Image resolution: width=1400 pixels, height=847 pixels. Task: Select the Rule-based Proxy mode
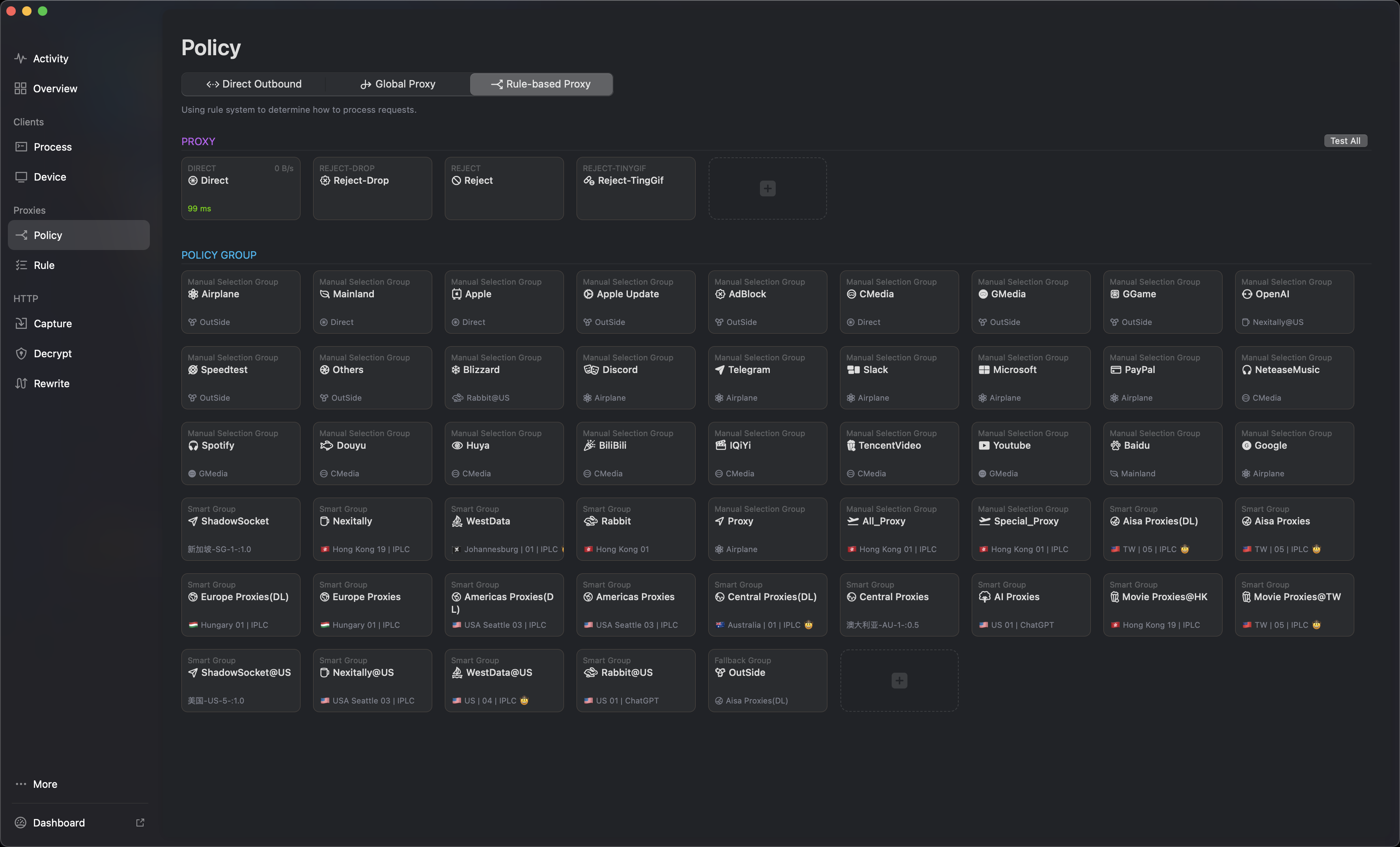coord(541,84)
